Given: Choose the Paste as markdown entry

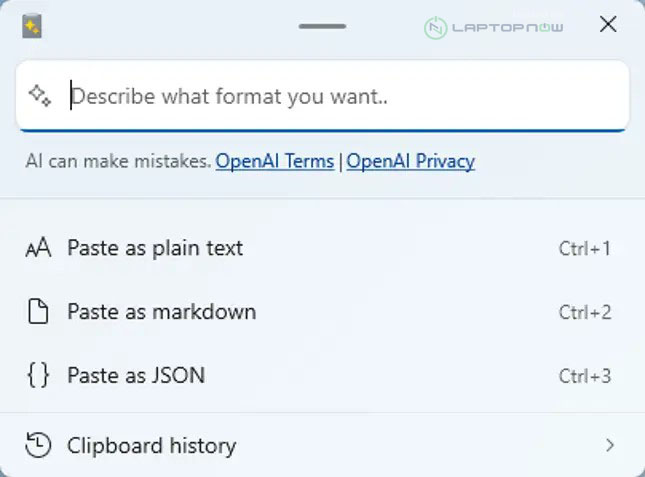Looking at the screenshot, I should pos(161,312).
